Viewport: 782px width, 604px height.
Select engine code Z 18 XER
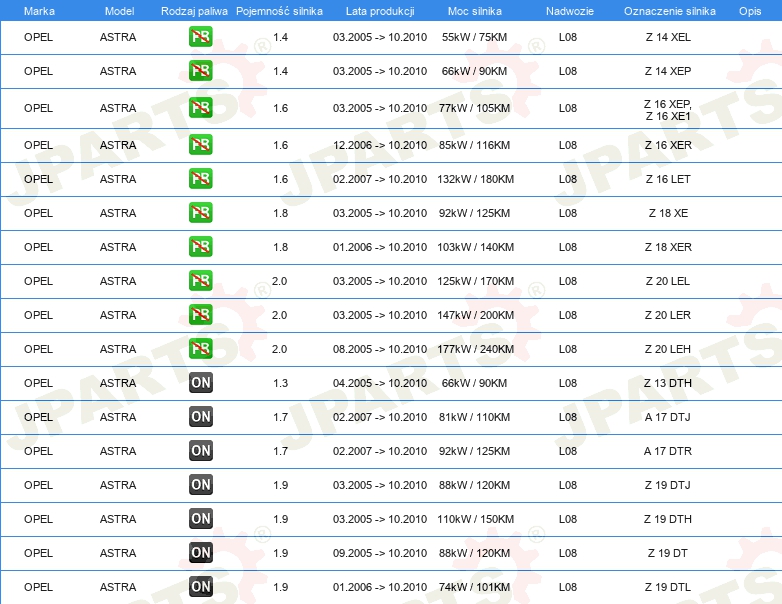click(668, 246)
